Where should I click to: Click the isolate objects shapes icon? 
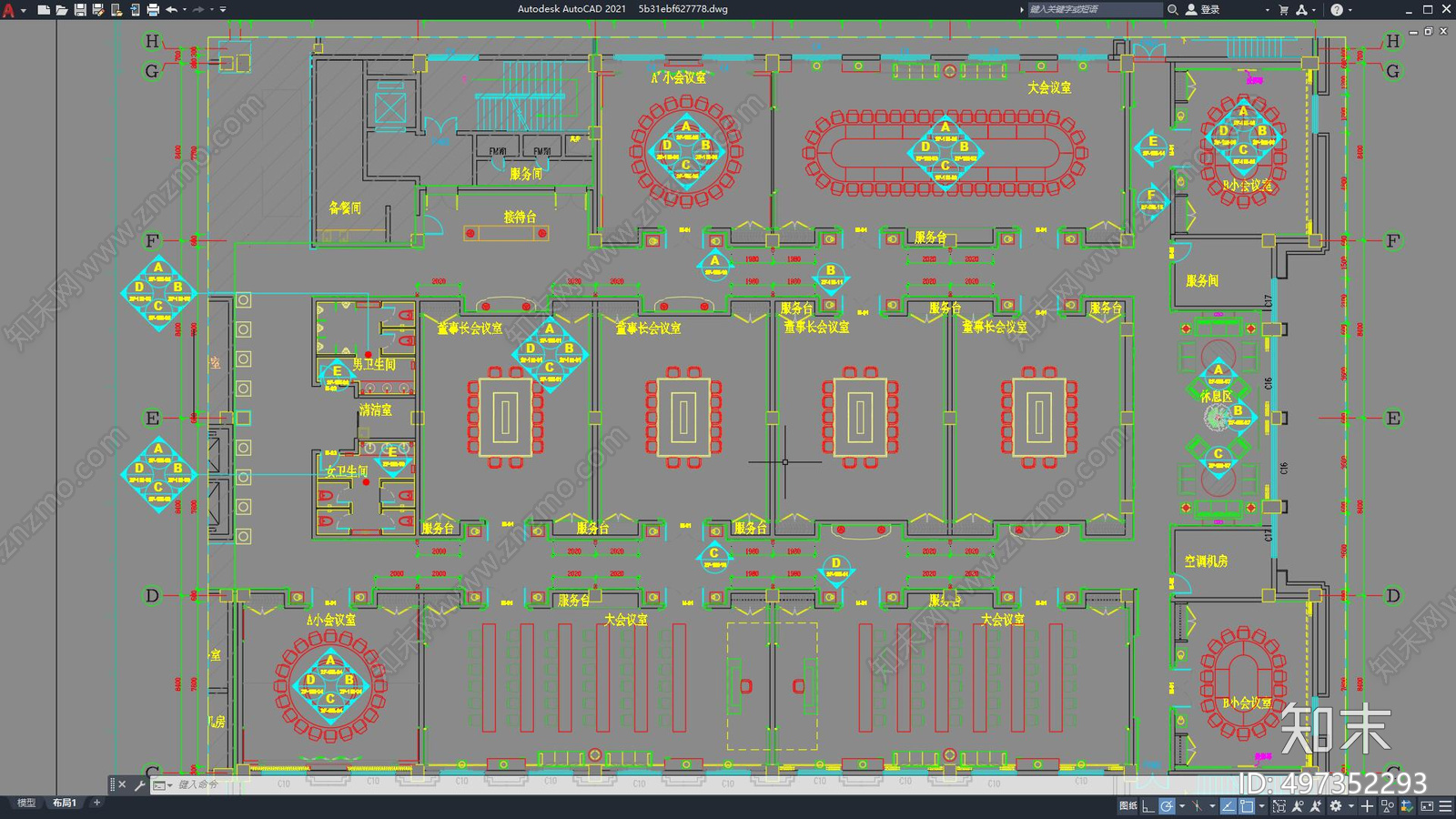pos(1387,806)
